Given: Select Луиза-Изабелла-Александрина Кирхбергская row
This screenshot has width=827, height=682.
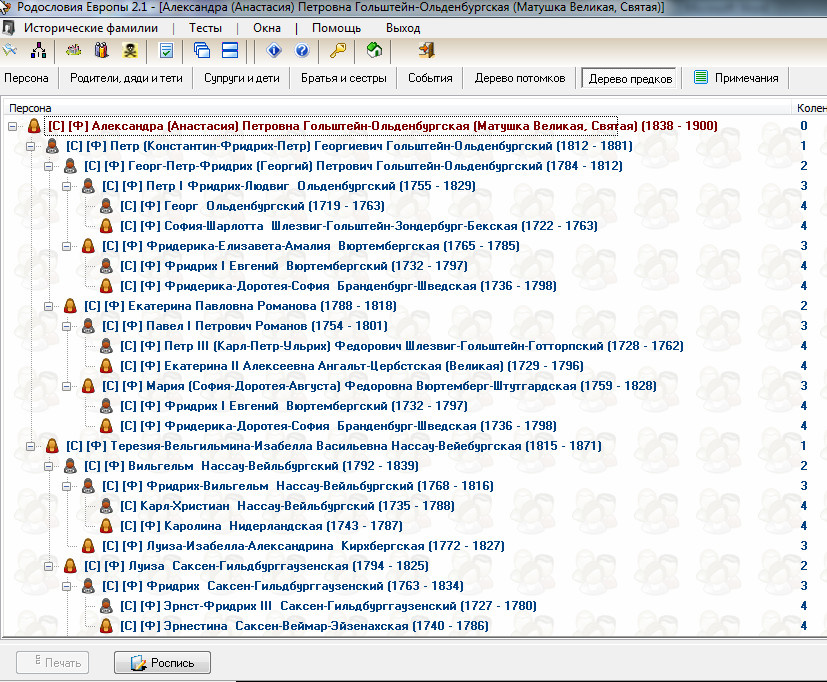Looking at the screenshot, I should pyautogui.click(x=303, y=546).
